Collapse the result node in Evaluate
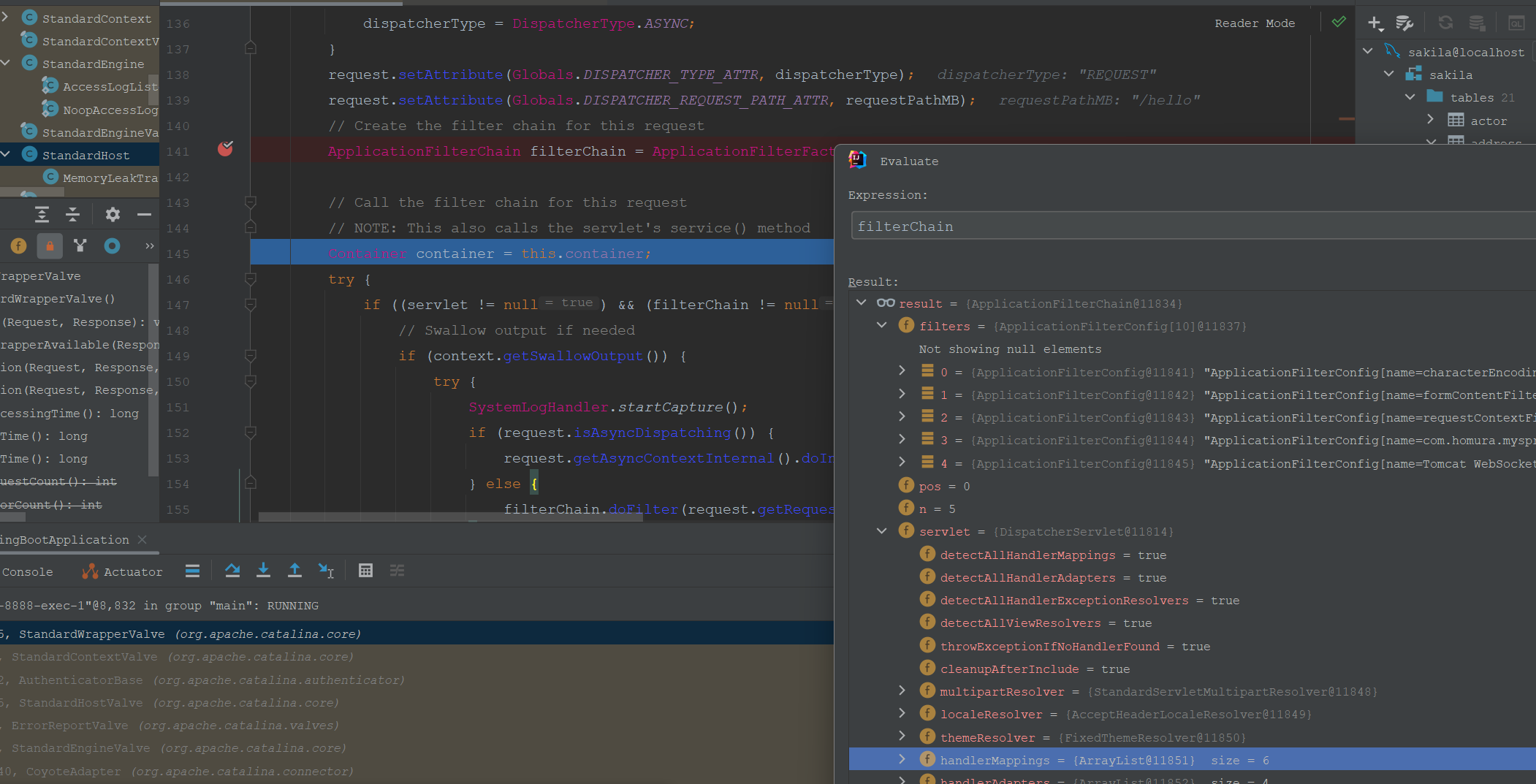The width and height of the screenshot is (1536, 784). pos(862,302)
